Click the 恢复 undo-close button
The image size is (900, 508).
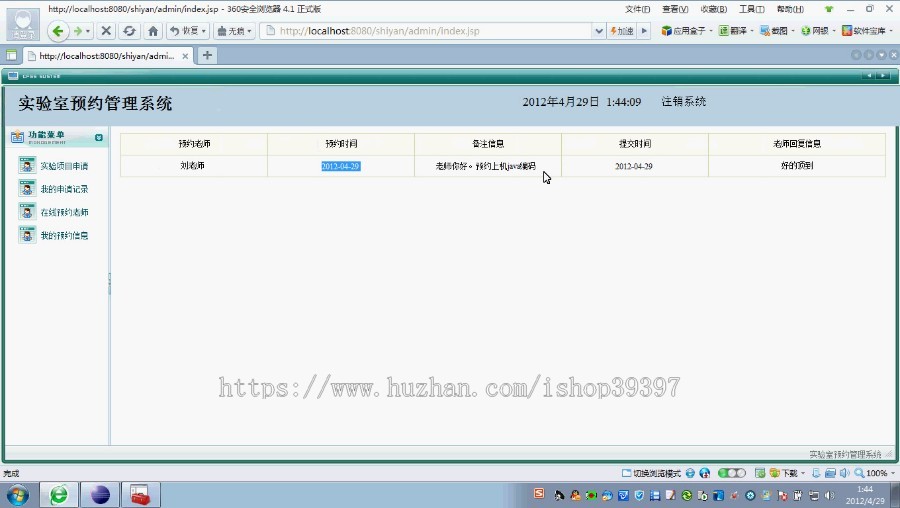pyautogui.click(x=184, y=31)
